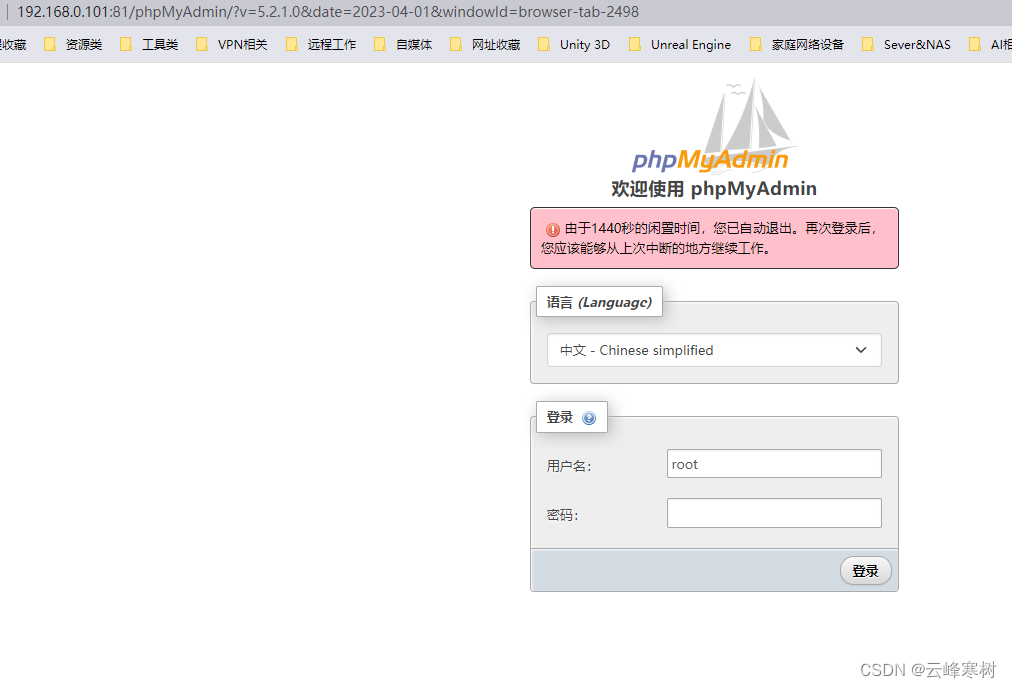Click the 欢迎使用 phpMyAdmin heading
The height and width of the screenshot is (688, 1012).
(714, 189)
